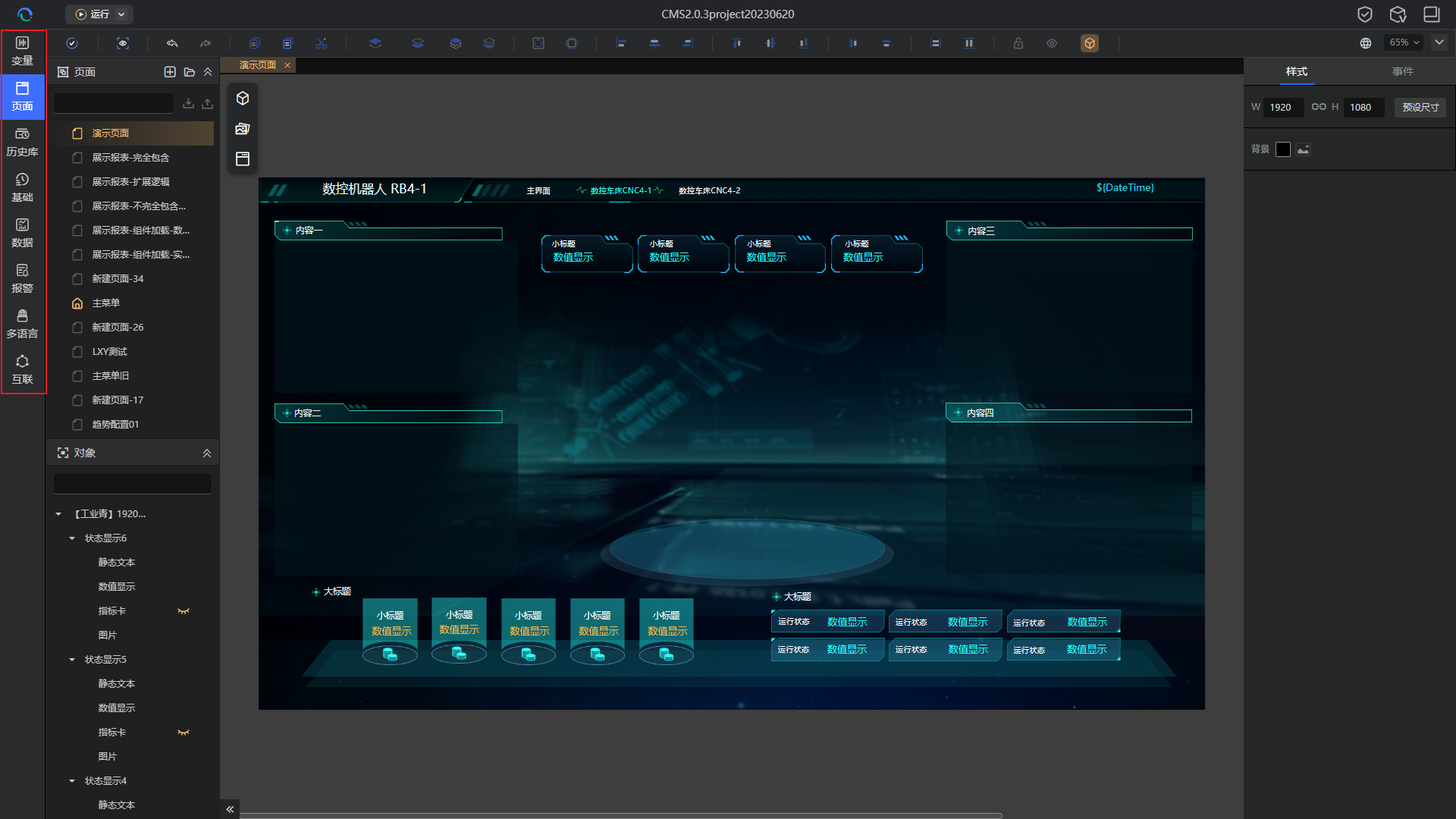The height and width of the screenshot is (819, 1456).
Task: Toggle hidden-eye icon on 状态显示6 指标卡
Action: click(184, 611)
